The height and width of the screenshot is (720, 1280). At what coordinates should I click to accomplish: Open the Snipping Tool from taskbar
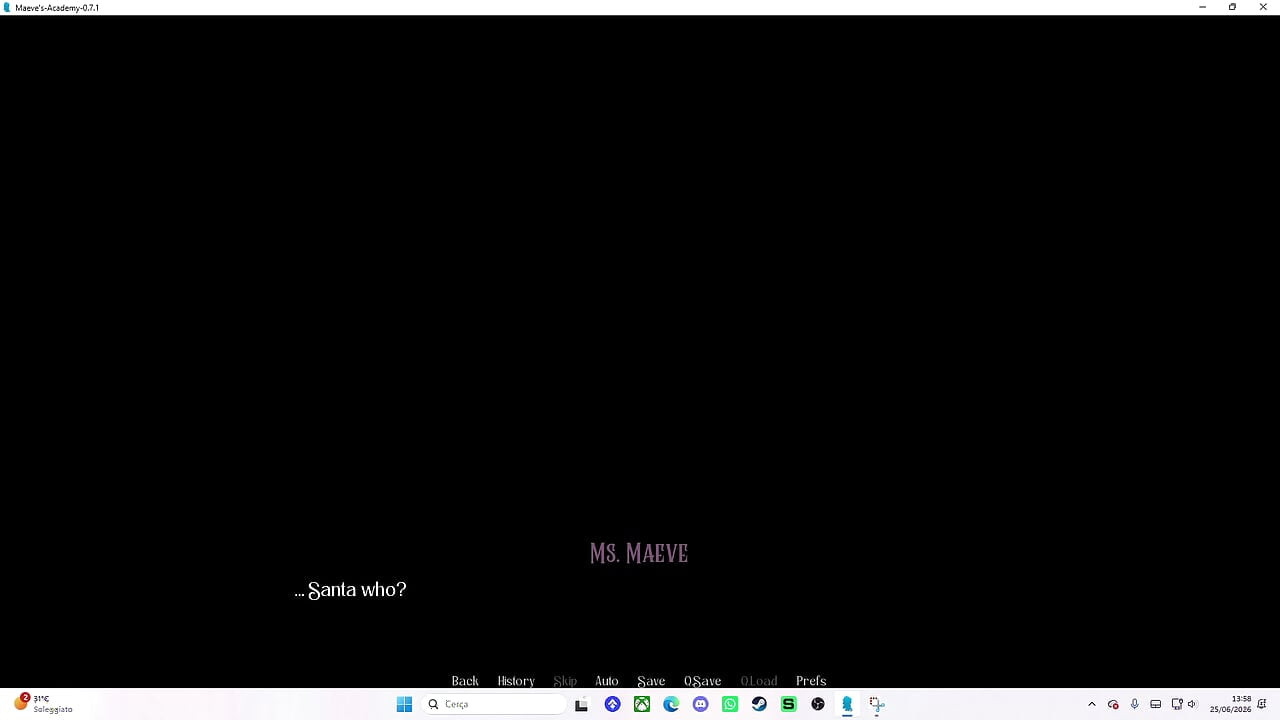pyautogui.click(x=877, y=704)
